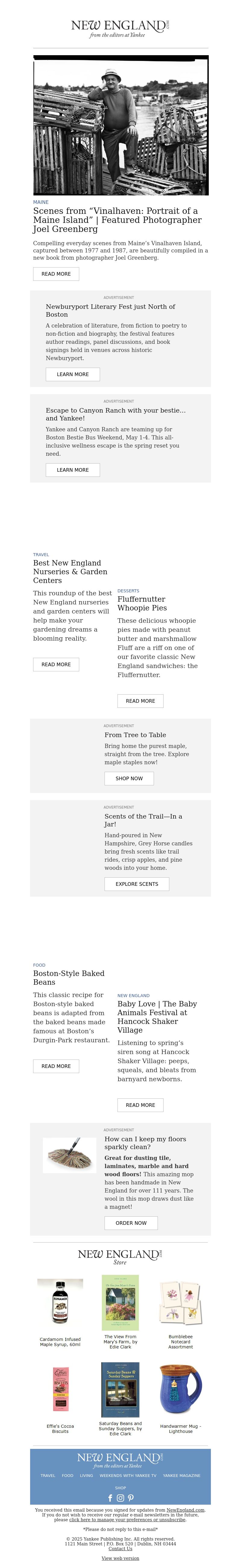This screenshot has height=1568, width=241.
Task: Click the Contact Us link
Action: point(120,1548)
